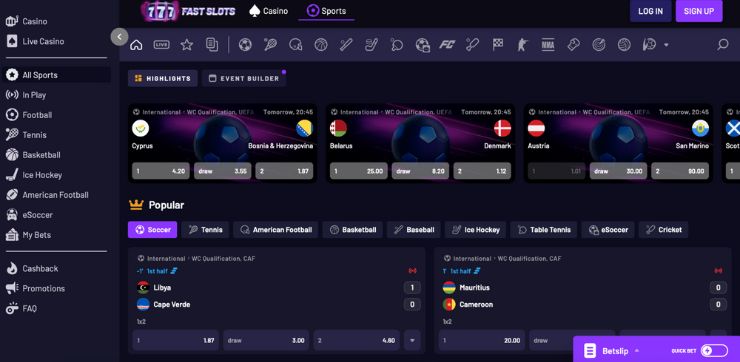This screenshot has width=740, height=362.
Task: Open favorites star icon
Action: pos(187,45)
